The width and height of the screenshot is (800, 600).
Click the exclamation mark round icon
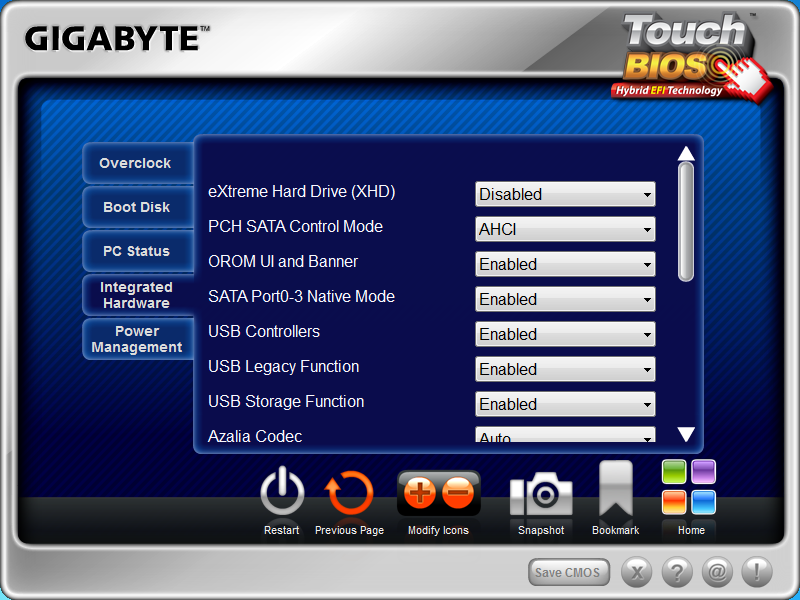(x=757, y=572)
